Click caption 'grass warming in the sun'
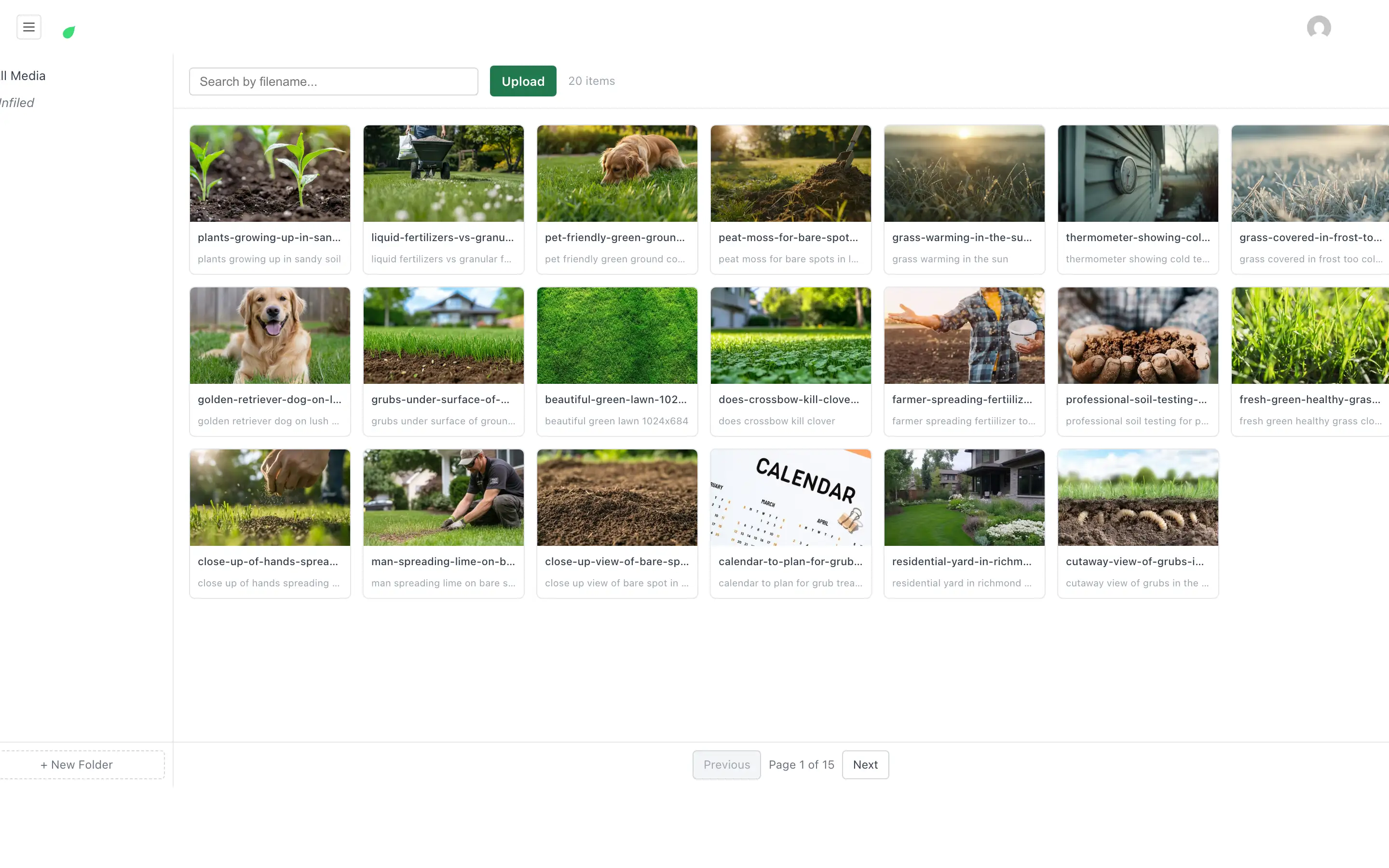The image size is (1389, 868). click(950, 259)
